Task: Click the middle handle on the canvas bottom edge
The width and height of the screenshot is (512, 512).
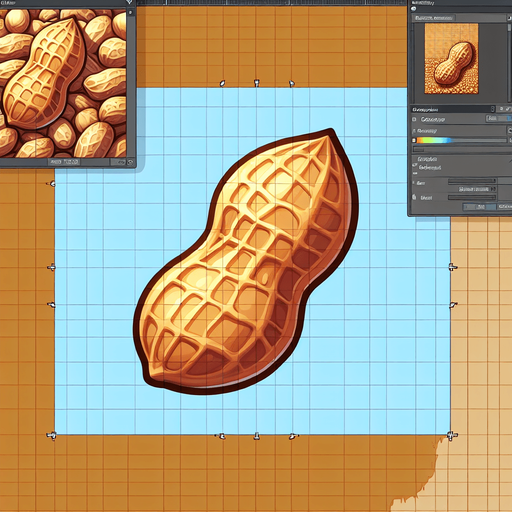Action: [256, 436]
